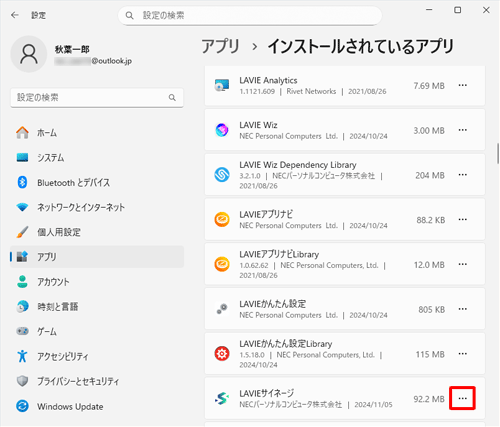Click the home icon in the sidebar

(x=22, y=133)
